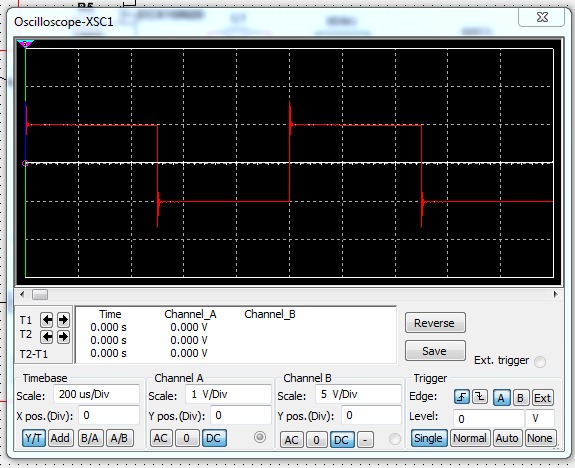Screen dimensions: 575x468
Task: Switch timebase to Y/T mode
Action: pyautogui.click(x=34, y=438)
